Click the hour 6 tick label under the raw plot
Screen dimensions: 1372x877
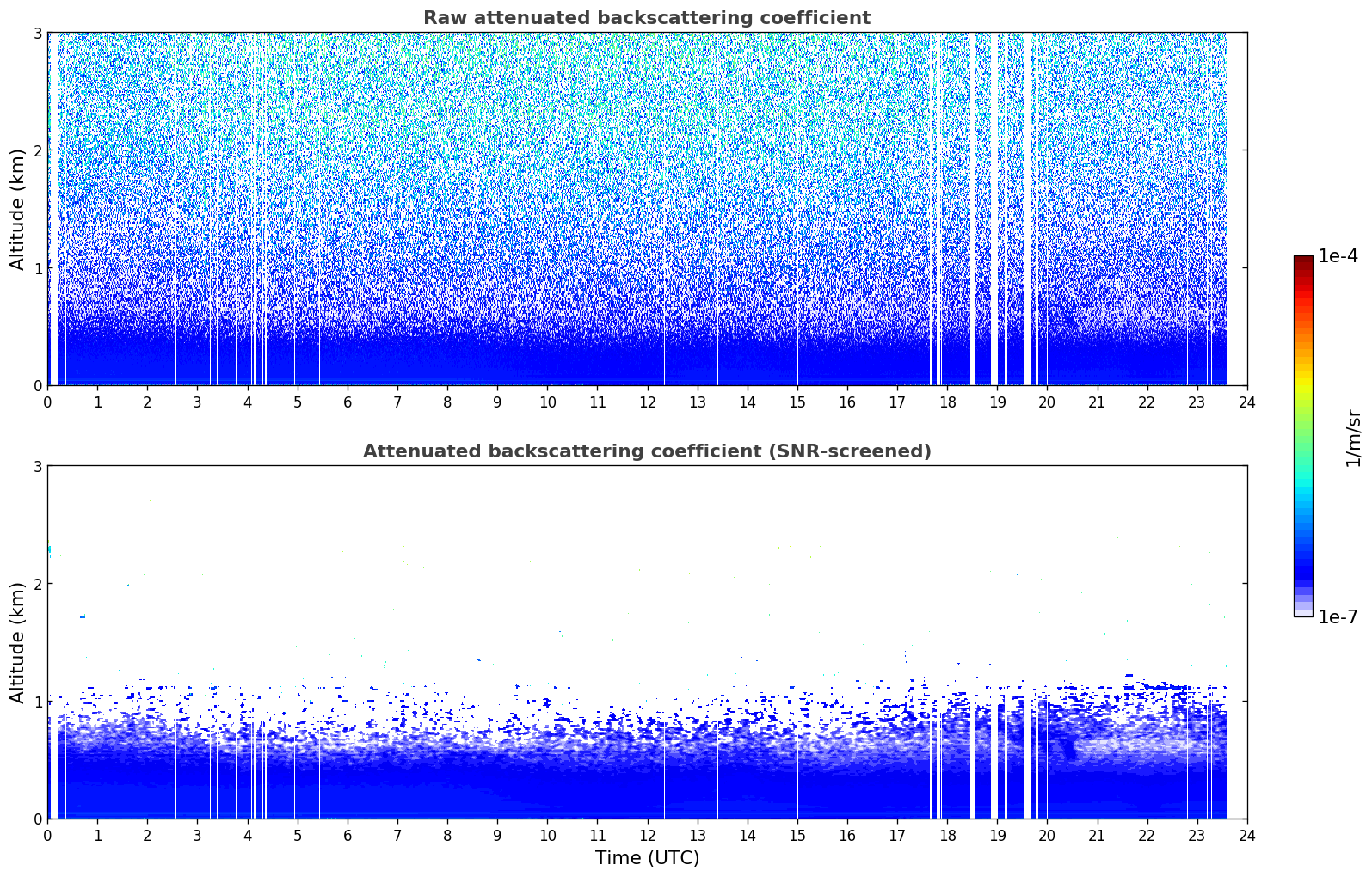coord(348,402)
